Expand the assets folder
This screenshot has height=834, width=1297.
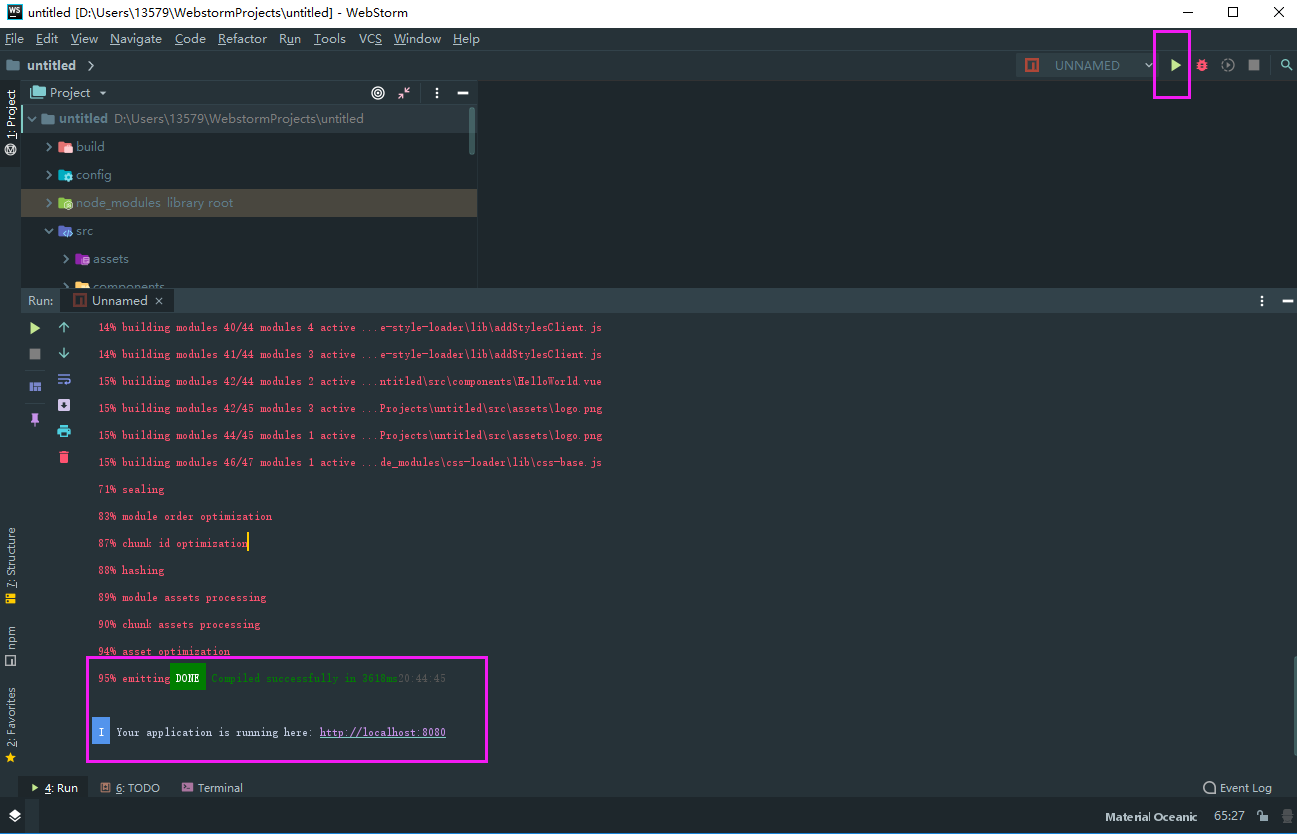[x=66, y=259]
